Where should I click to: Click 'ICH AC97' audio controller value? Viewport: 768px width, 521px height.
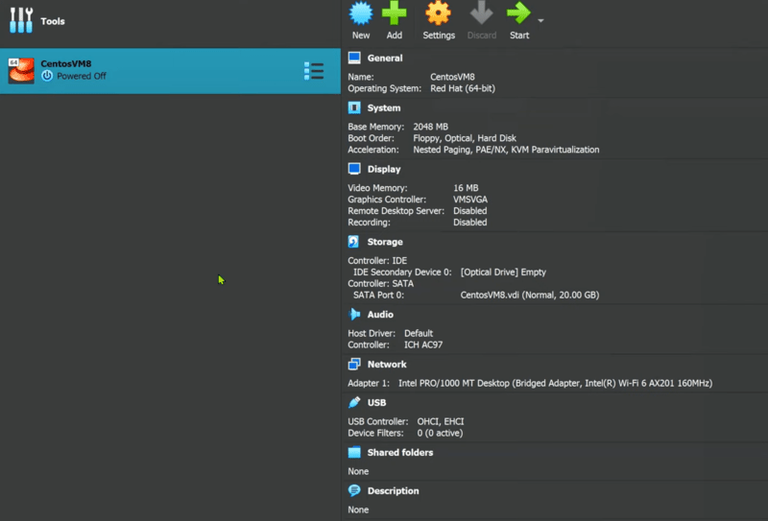coord(423,345)
